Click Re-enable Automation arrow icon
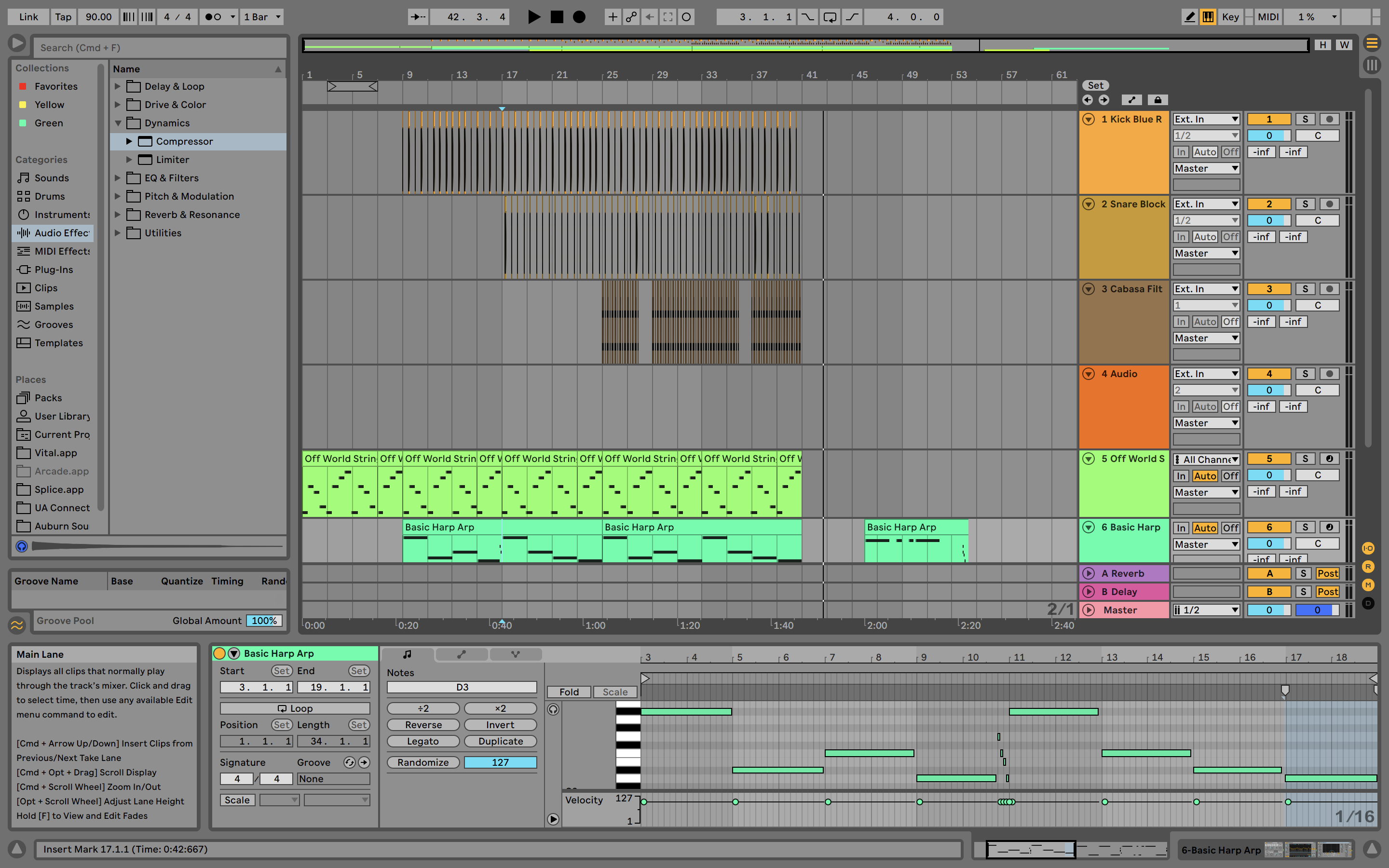The width and height of the screenshot is (1389, 868). click(x=649, y=17)
